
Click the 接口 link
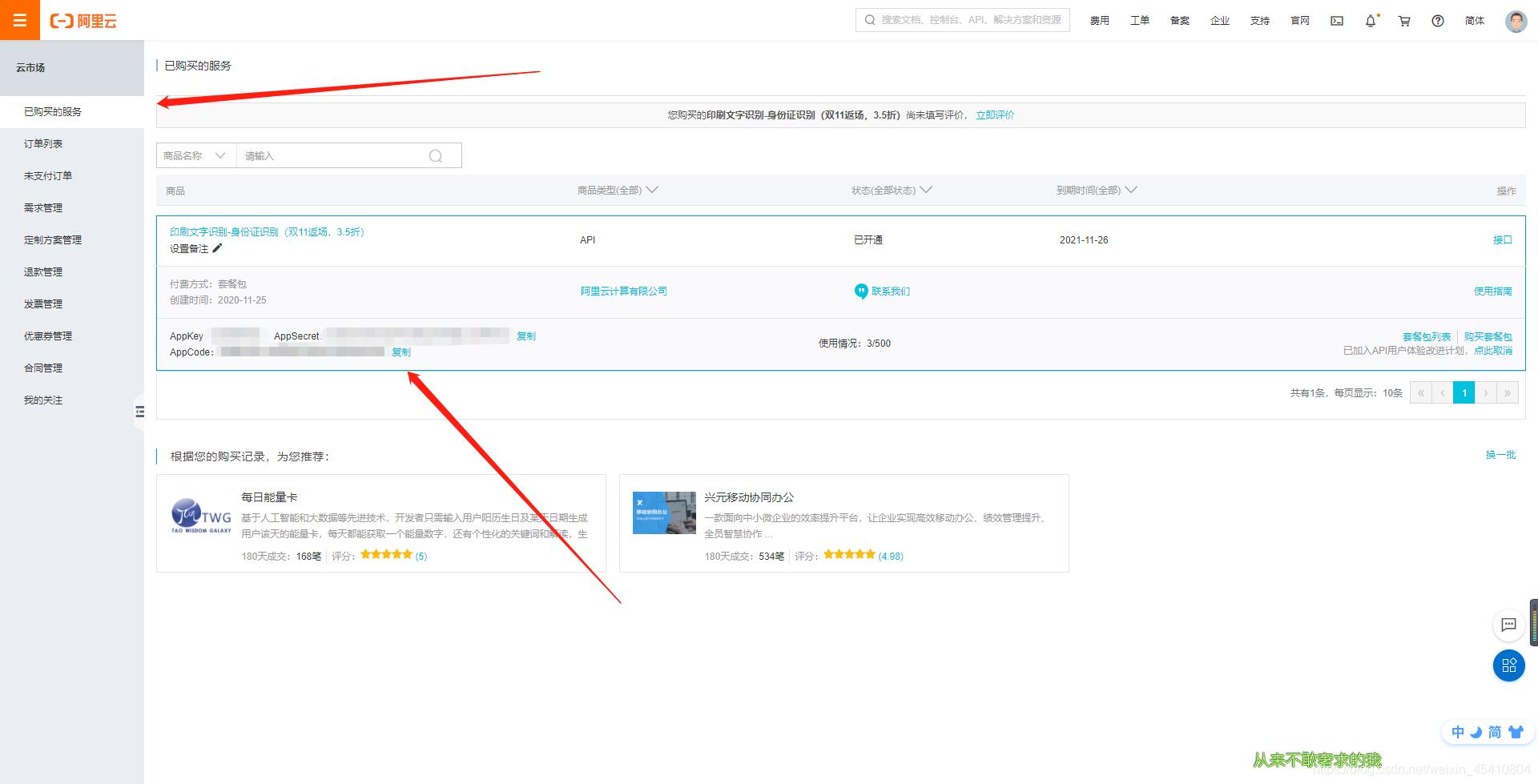pos(1503,240)
